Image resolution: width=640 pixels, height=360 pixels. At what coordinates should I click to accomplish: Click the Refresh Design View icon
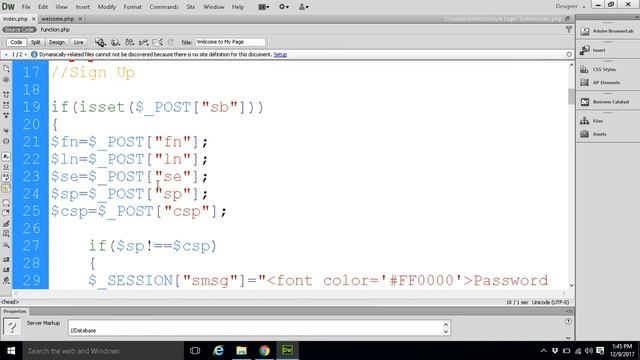click(171, 42)
